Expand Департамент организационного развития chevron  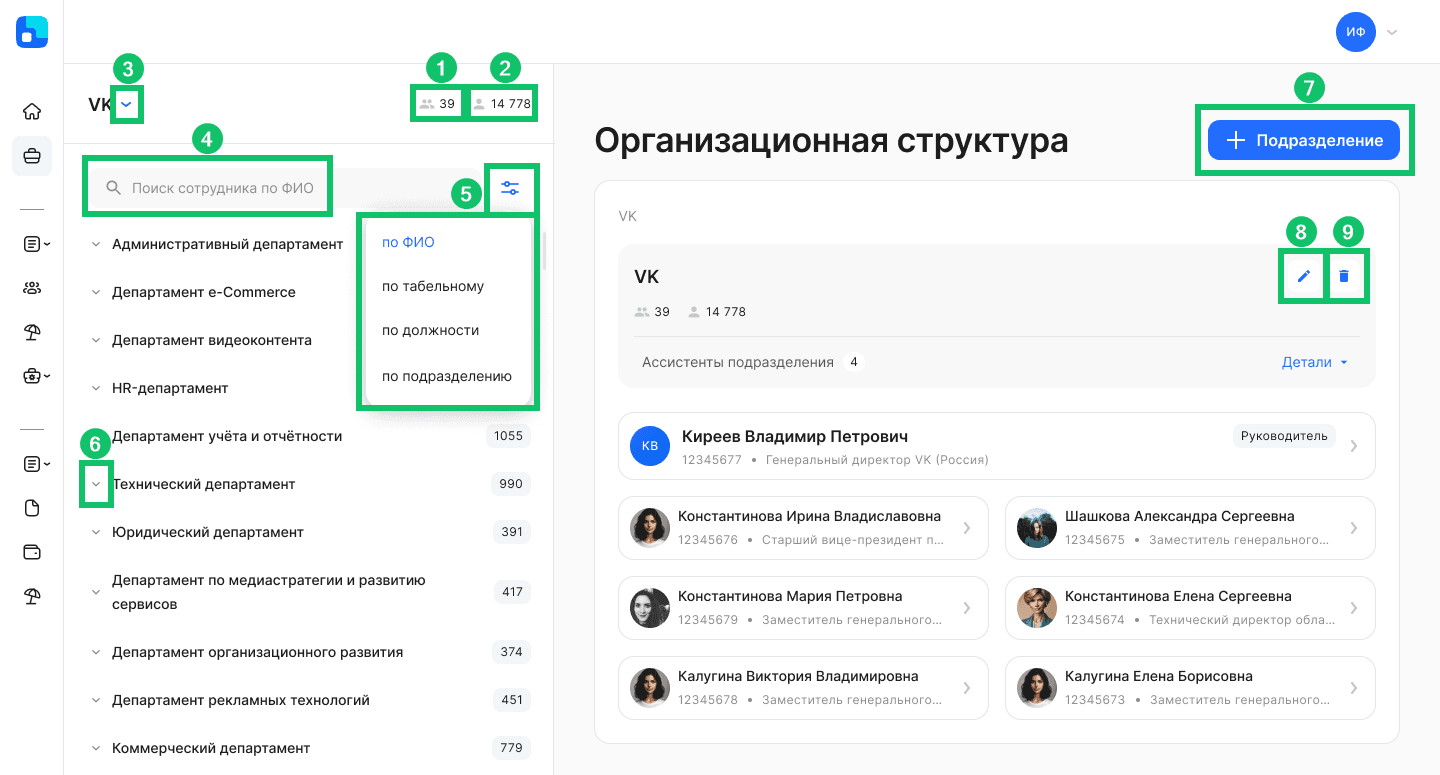pos(96,652)
